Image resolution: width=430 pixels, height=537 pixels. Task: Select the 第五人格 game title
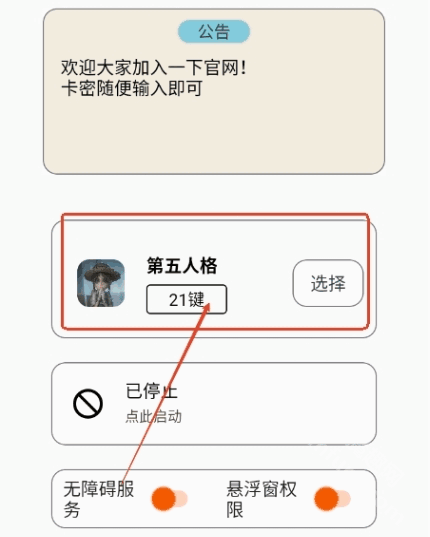(x=182, y=266)
